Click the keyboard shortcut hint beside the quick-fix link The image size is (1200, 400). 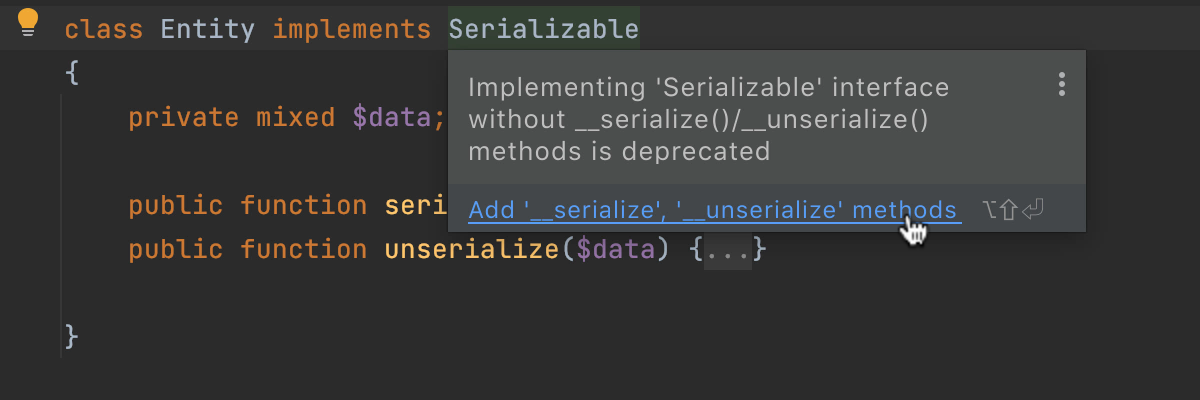(1014, 211)
